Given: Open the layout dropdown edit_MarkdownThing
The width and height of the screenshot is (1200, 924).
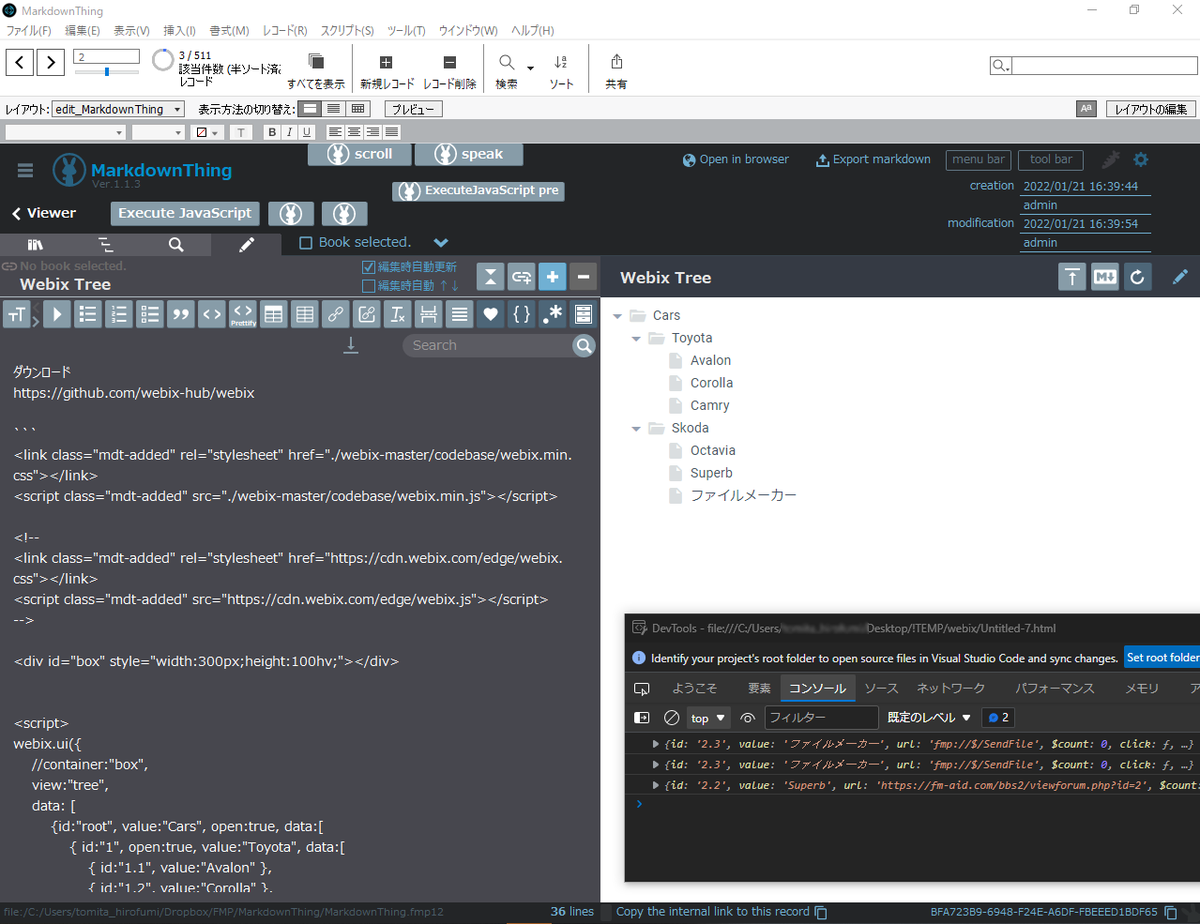Looking at the screenshot, I should [118, 109].
